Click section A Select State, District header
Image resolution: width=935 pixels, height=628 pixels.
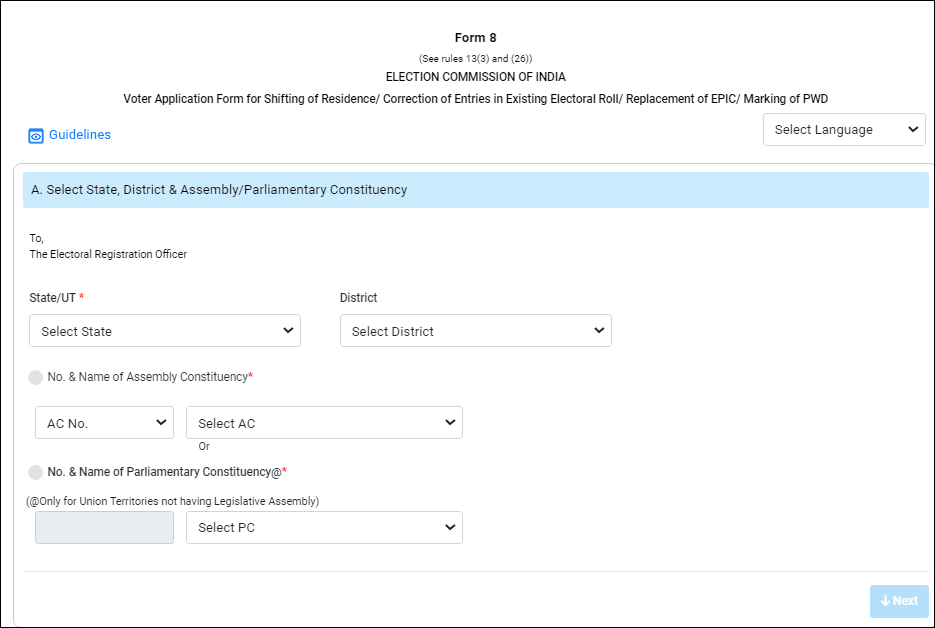(x=220, y=190)
